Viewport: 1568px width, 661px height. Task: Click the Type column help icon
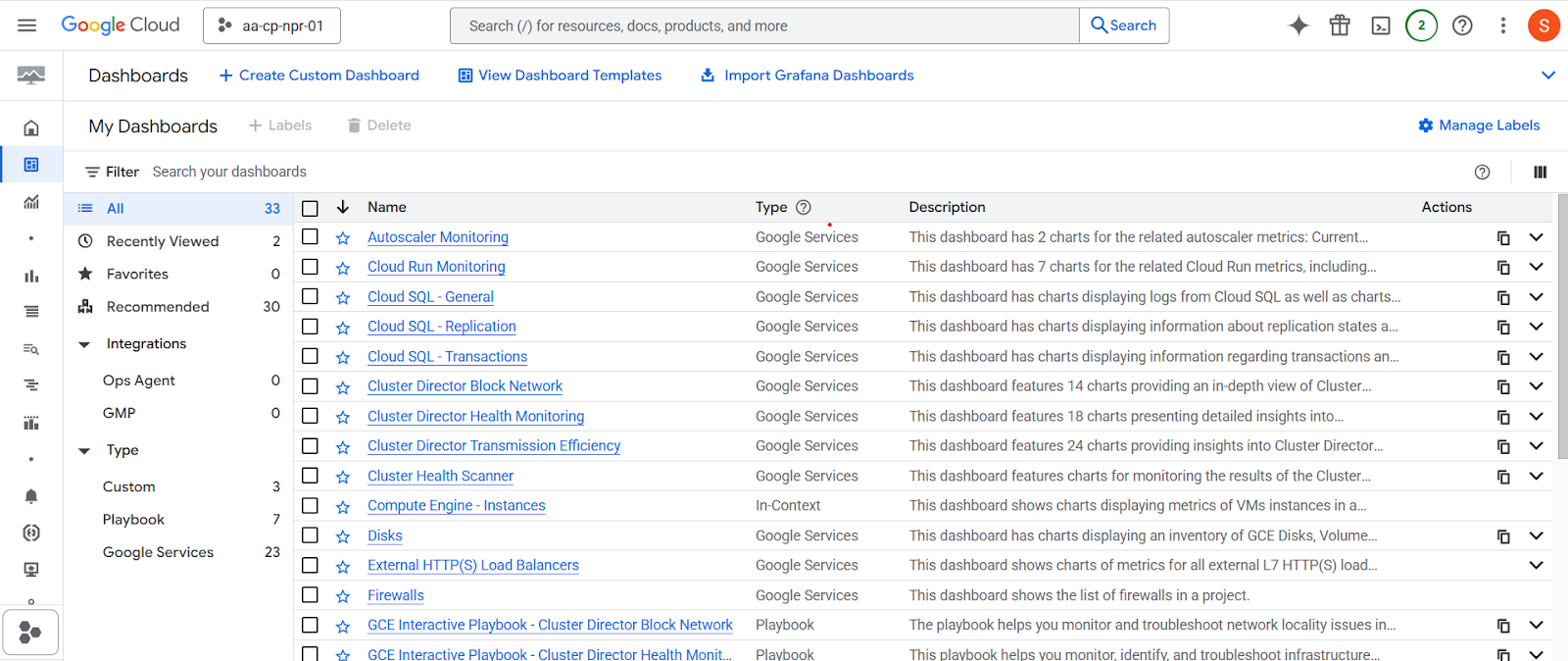click(804, 208)
